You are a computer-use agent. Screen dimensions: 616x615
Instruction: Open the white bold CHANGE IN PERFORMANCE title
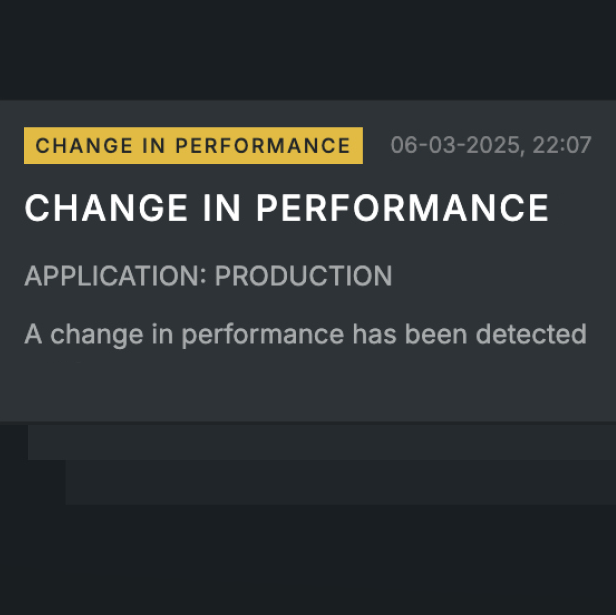pos(286,208)
